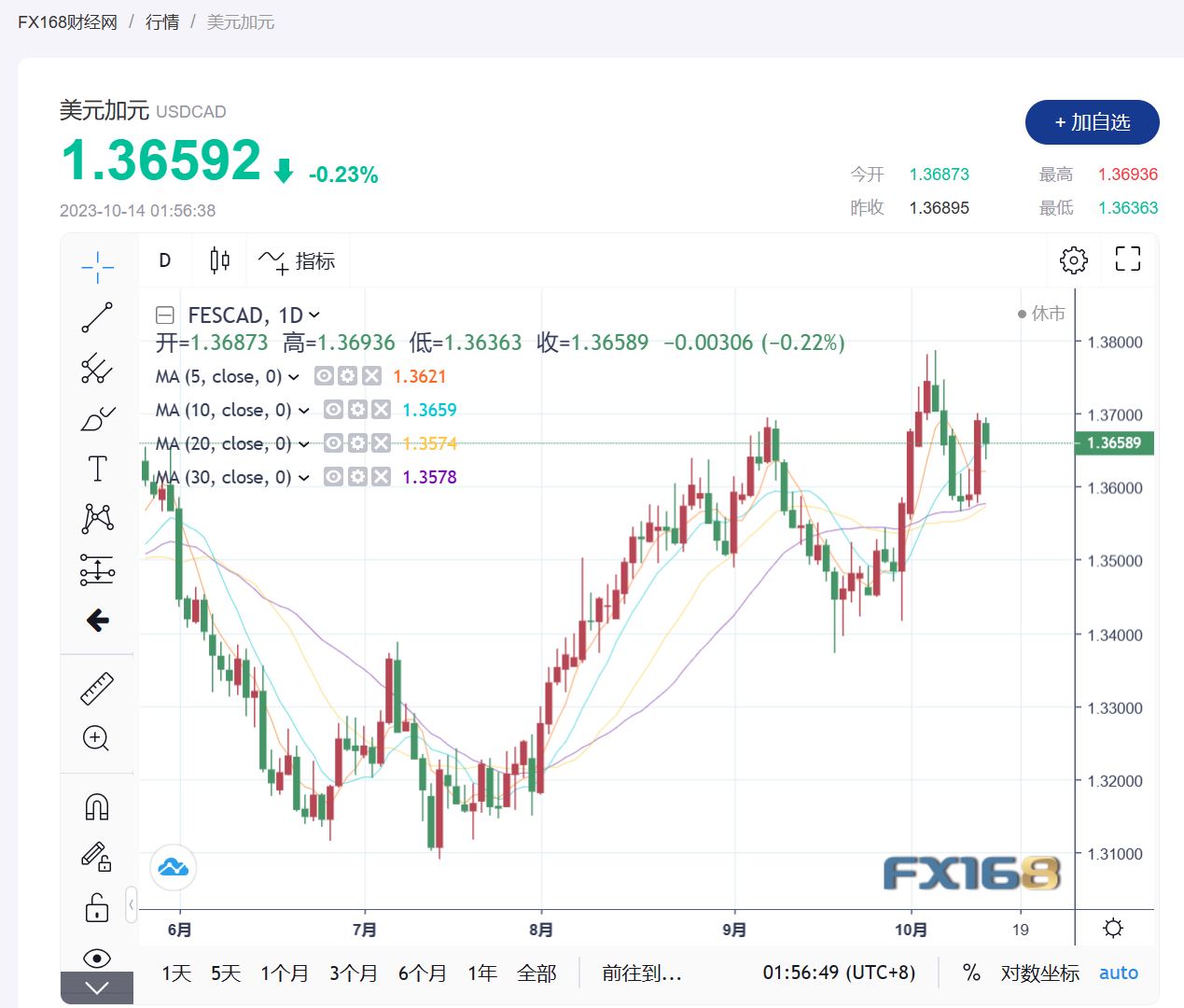Select the trend line drawing tool
The image size is (1184, 1008).
point(96,317)
